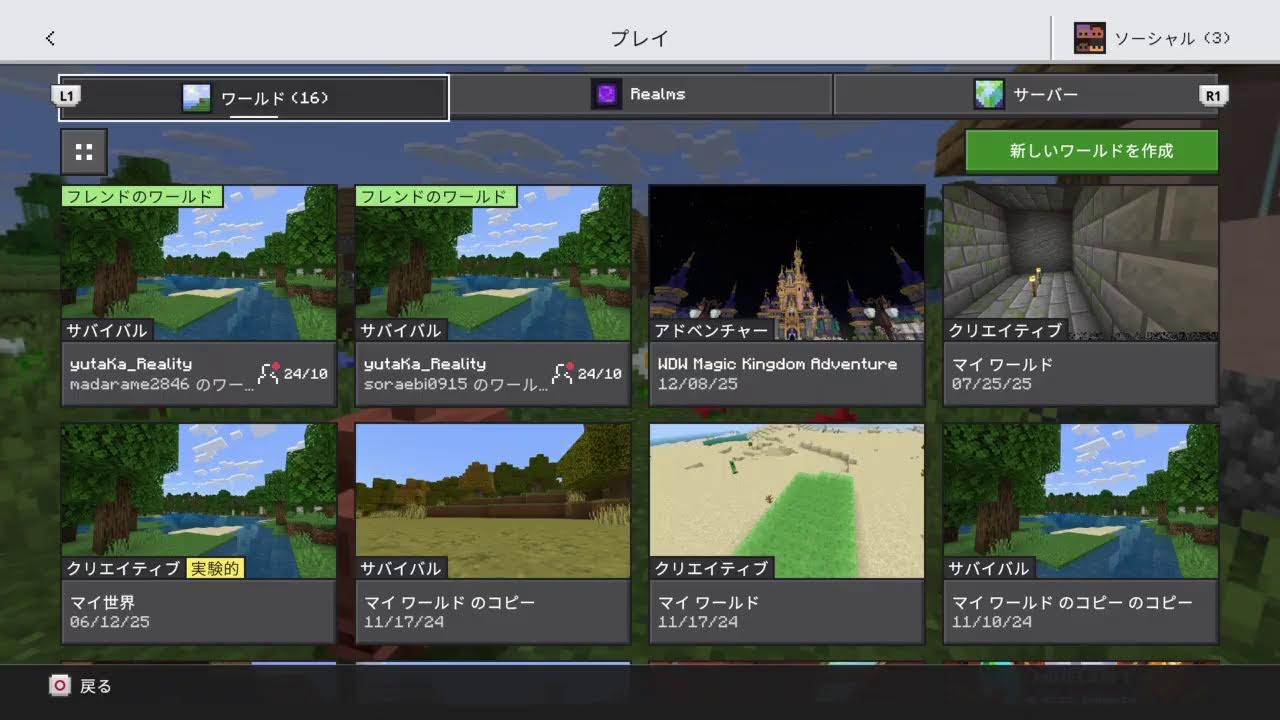Image resolution: width=1280 pixels, height=720 pixels.
Task: Click the プレイ screen title
Action: click(x=640, y=38)
